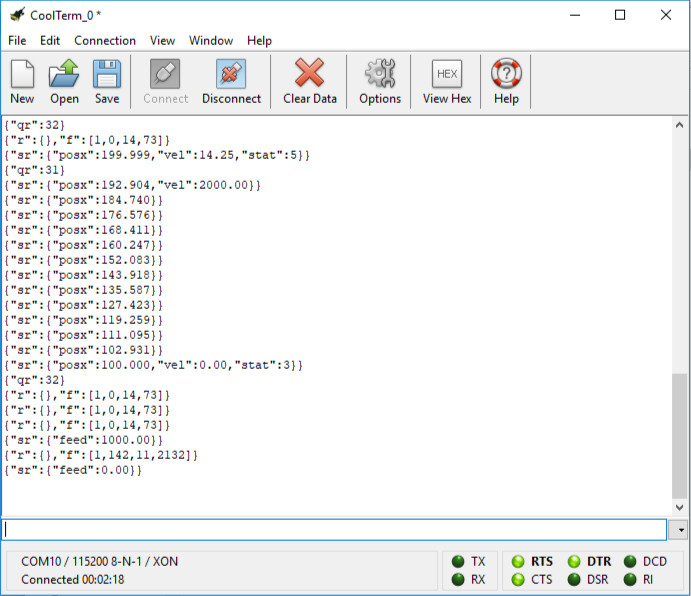Screen dimensions: 691x596
Task: Open a saved connection file
Action: pyautogui.click(x=64, y=81)
